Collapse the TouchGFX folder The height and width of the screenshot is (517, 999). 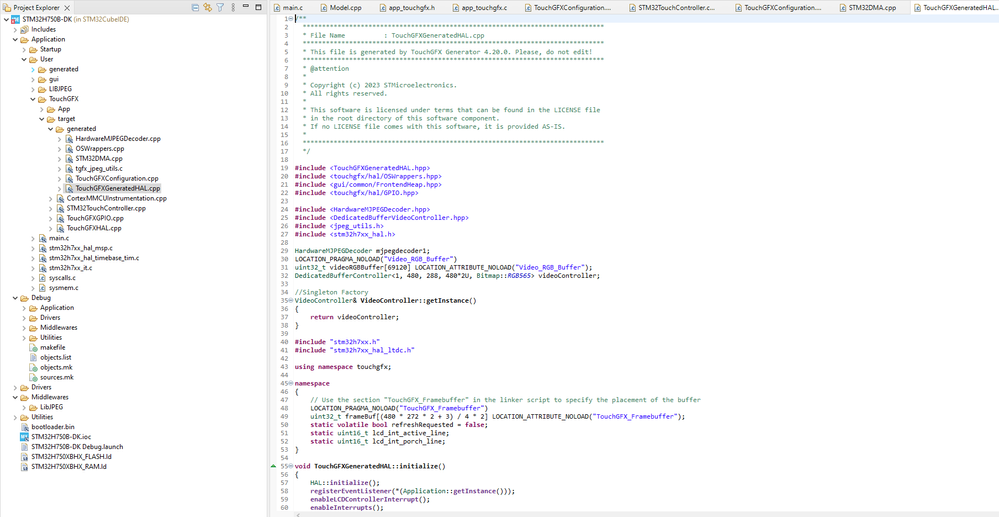(32, 99)
